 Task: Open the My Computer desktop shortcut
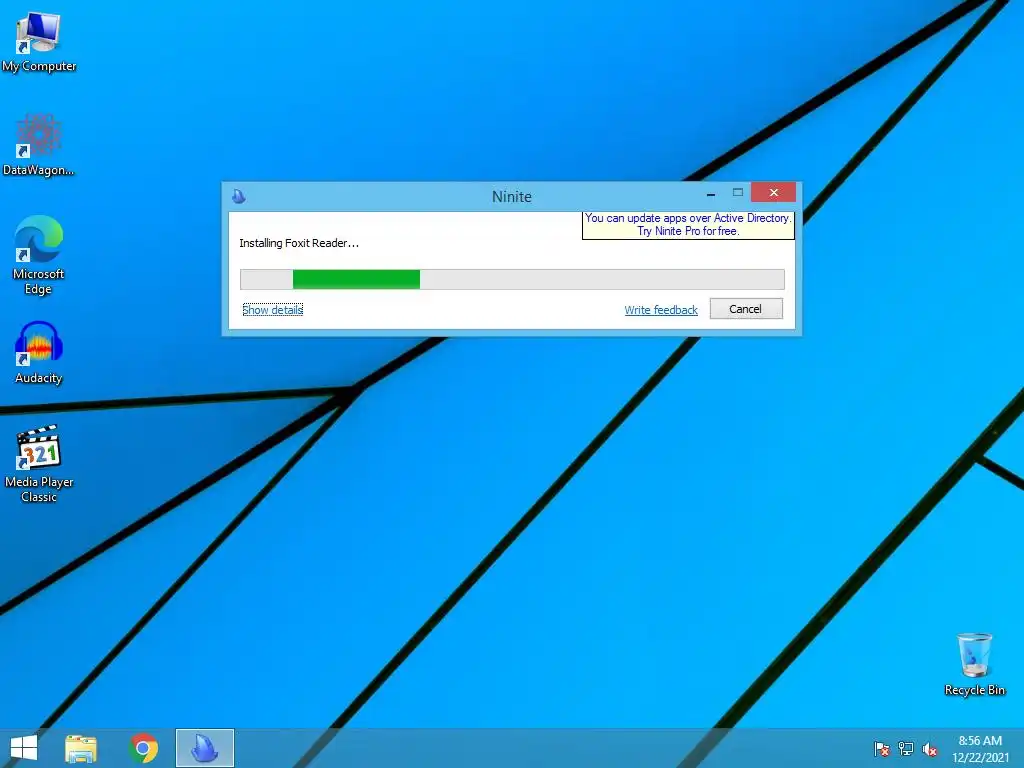39,42
